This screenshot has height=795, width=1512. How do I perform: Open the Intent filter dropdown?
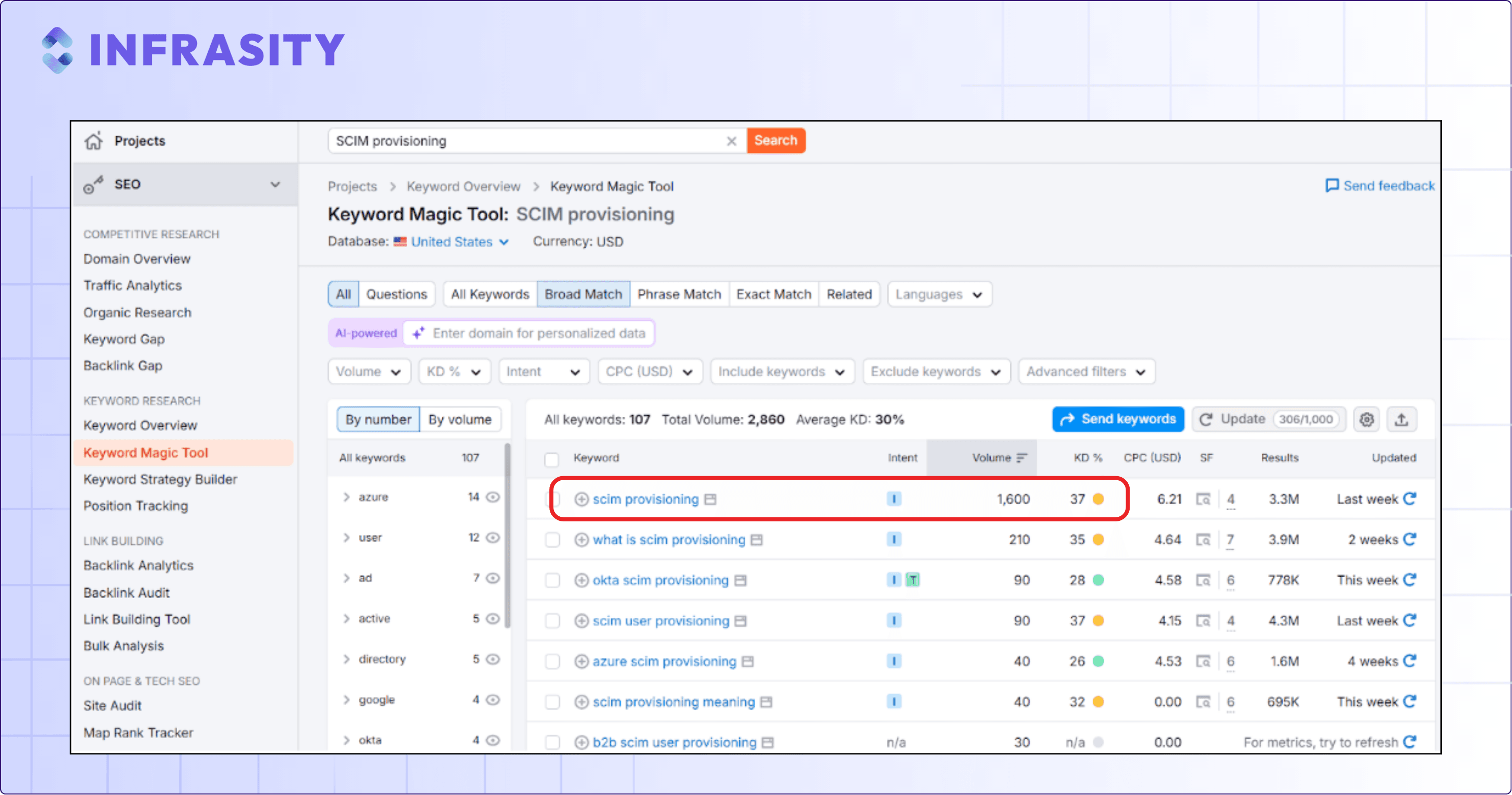pyautogui.click(x=544, y=372)
